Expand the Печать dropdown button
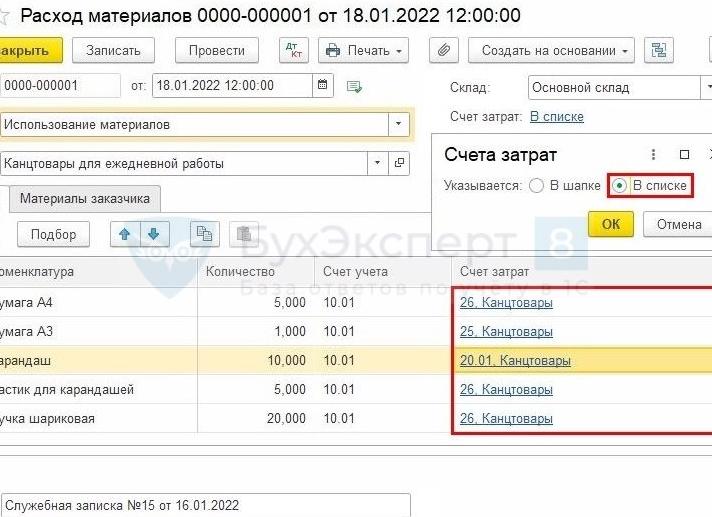Viewport: 712px width, 517px height. tap(363, 50)
